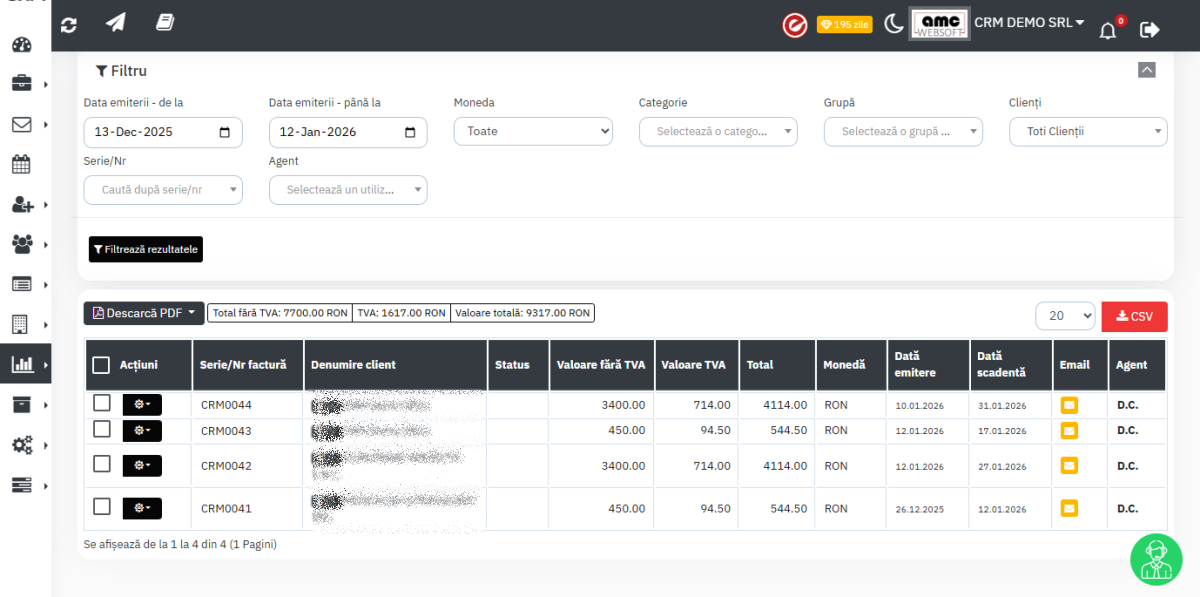Click the logout icon
This screenshot has width=1200, height=597.
1150,29
